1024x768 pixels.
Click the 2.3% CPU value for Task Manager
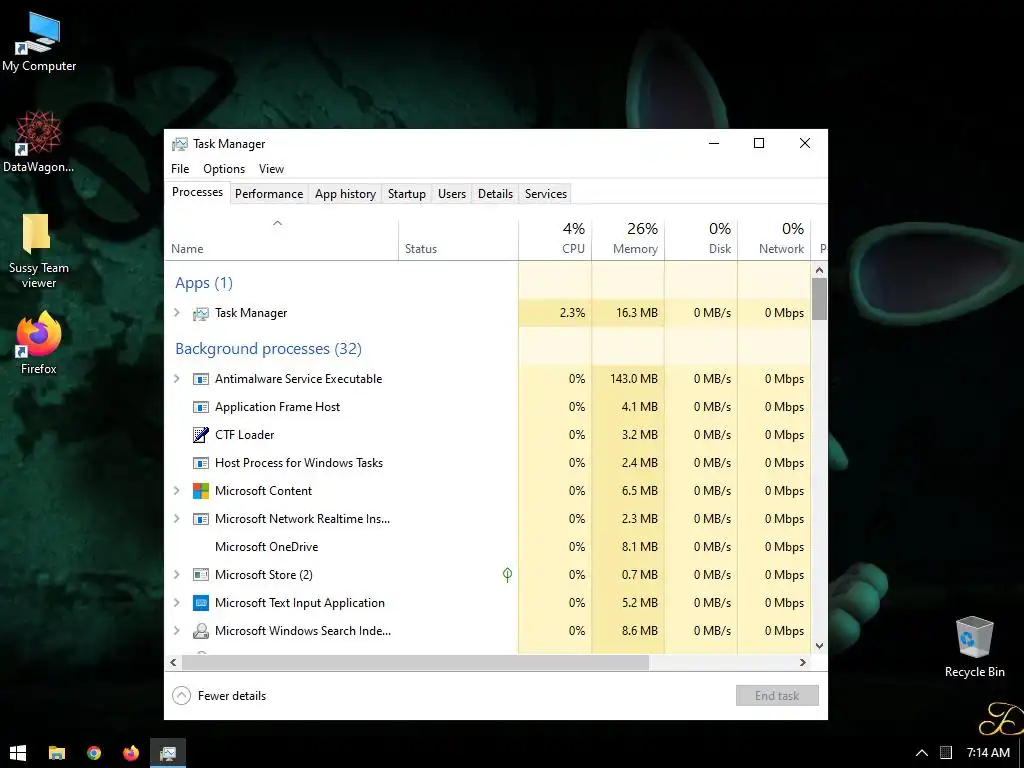[572, 313]
